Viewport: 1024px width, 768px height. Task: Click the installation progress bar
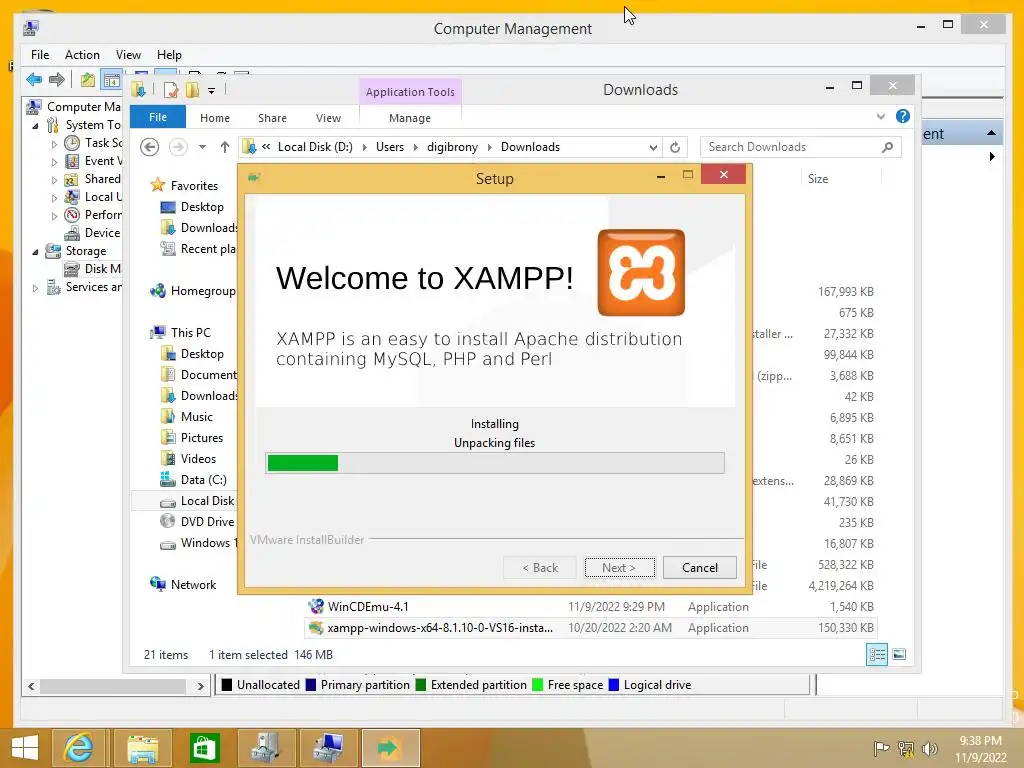coord(495,463)
